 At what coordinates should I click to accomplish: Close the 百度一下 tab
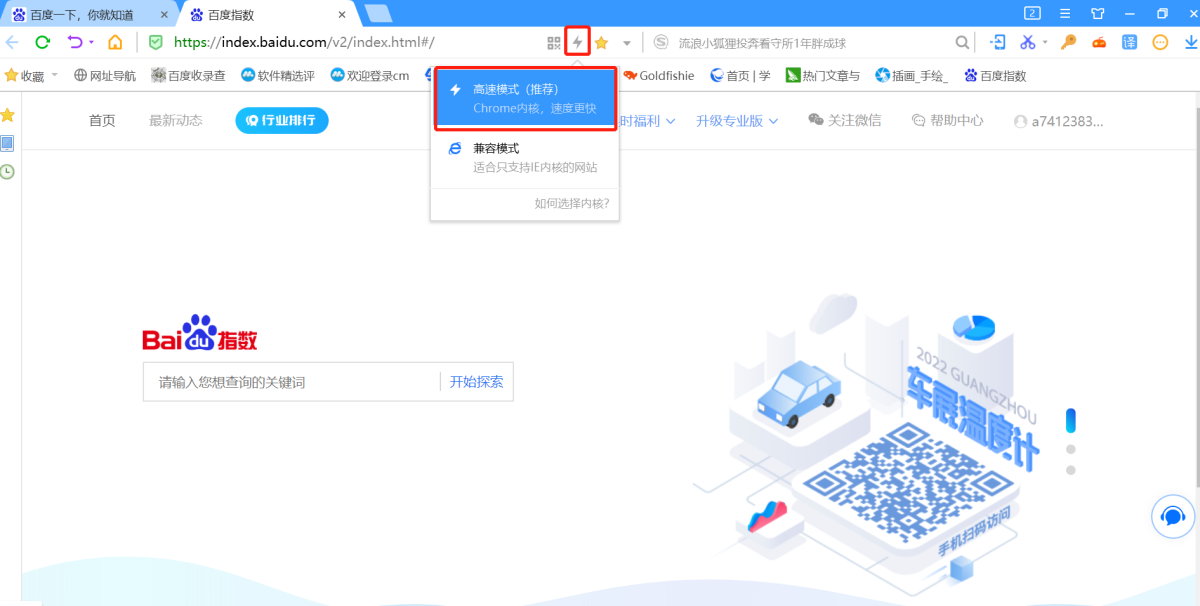164,15
